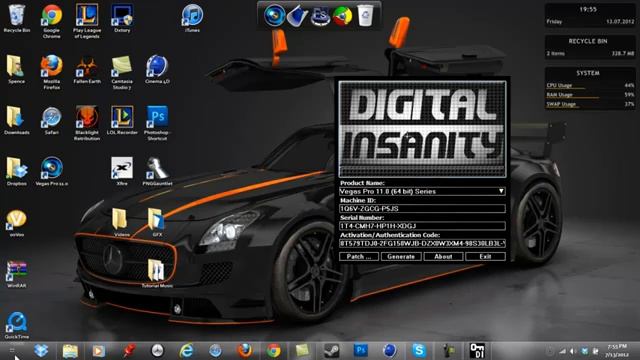The image size is (640, 360).
Task: Open the Mozilla Firefox desktop icon
Action: (51, 72)
